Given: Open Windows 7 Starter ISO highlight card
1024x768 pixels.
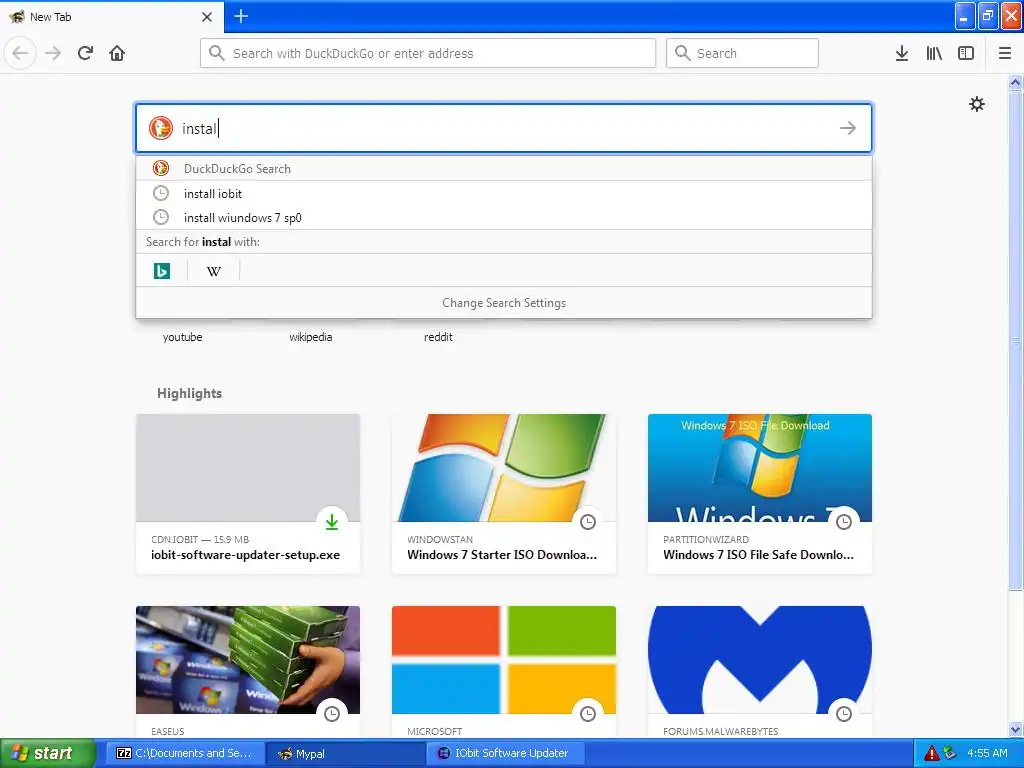Looking at the screenshot, I should point(504,494).
